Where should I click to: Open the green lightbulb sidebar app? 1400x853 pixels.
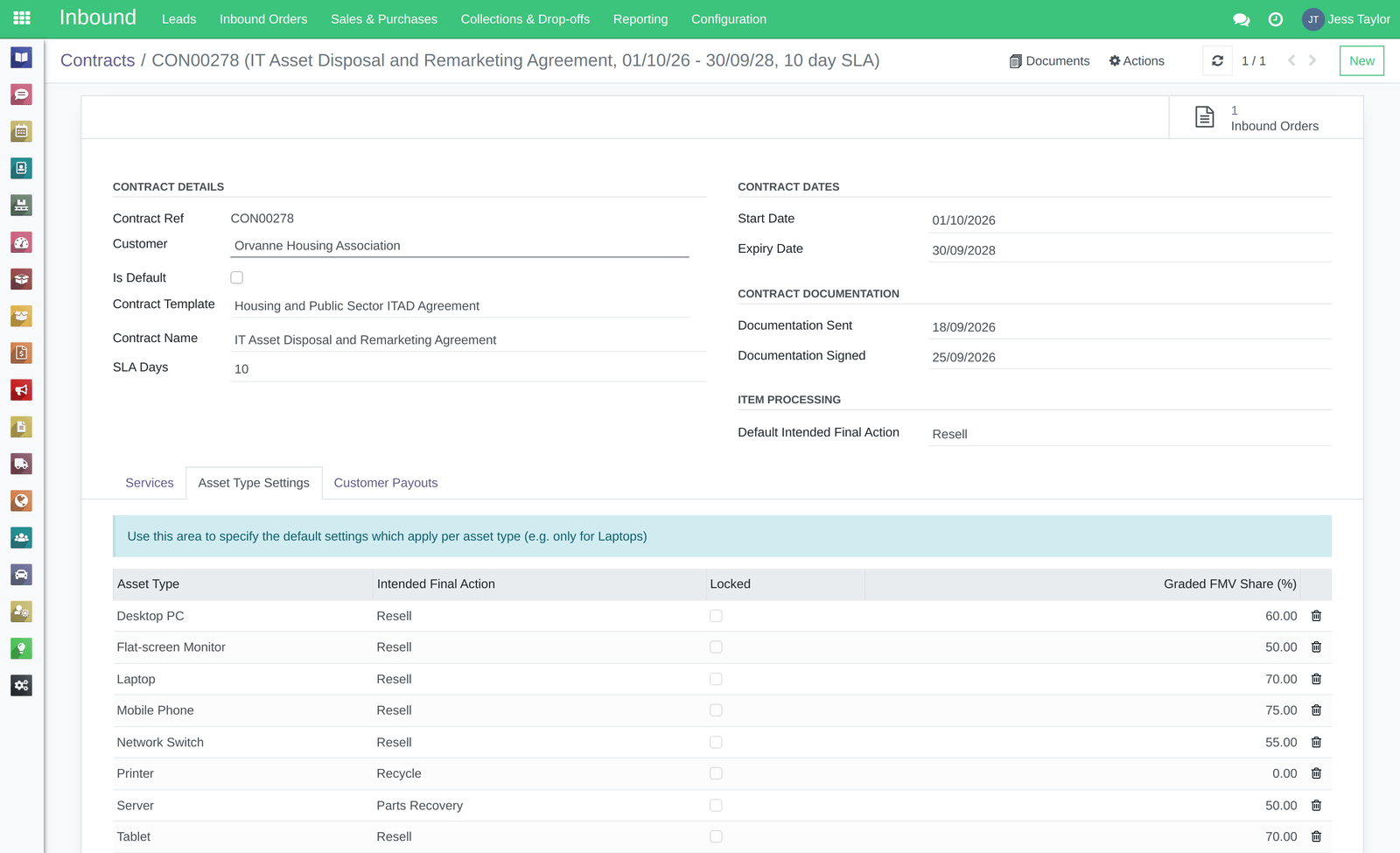pos(22,648)
